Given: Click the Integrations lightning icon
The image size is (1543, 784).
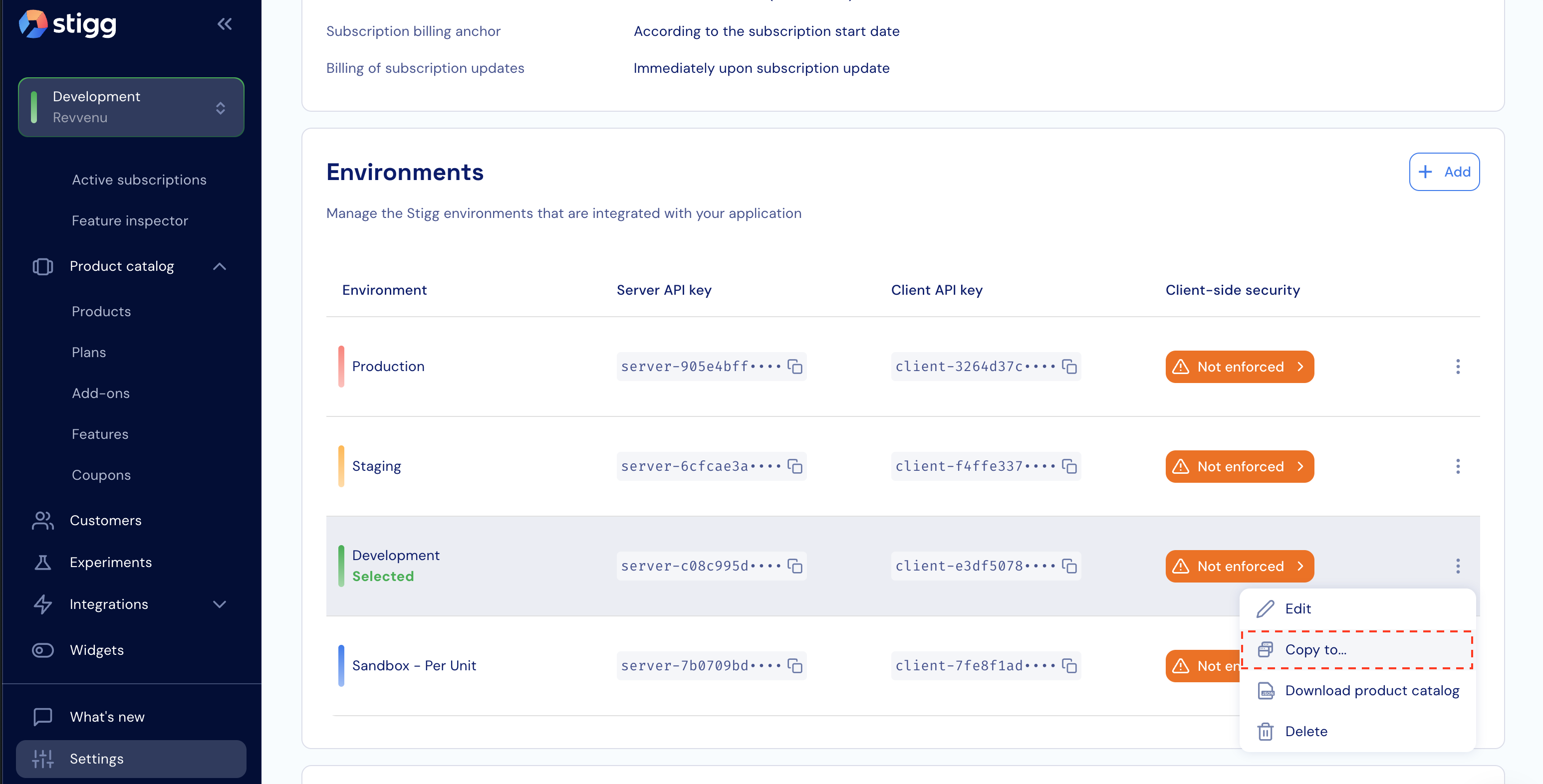Looking at the screenshot, I should 42,604.
